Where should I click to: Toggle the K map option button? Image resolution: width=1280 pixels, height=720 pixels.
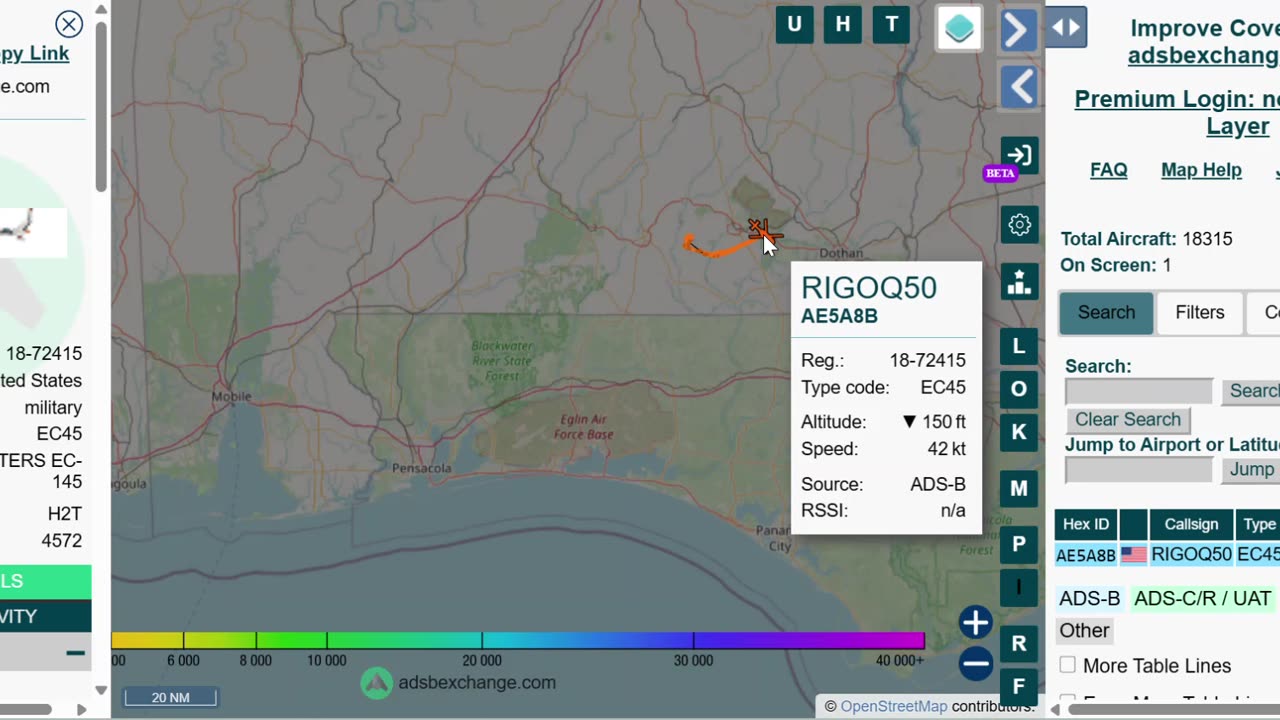click(x=1019, y=432)
